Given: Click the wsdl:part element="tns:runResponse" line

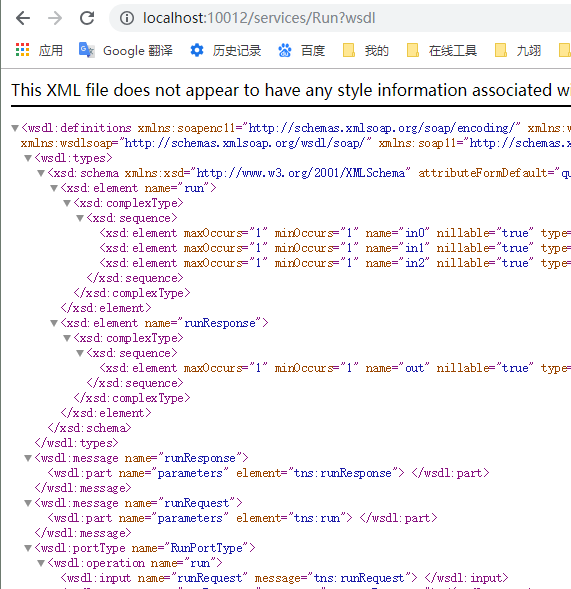Looking at the screenshot, I should pyautogui.click(x=269, y=473).
